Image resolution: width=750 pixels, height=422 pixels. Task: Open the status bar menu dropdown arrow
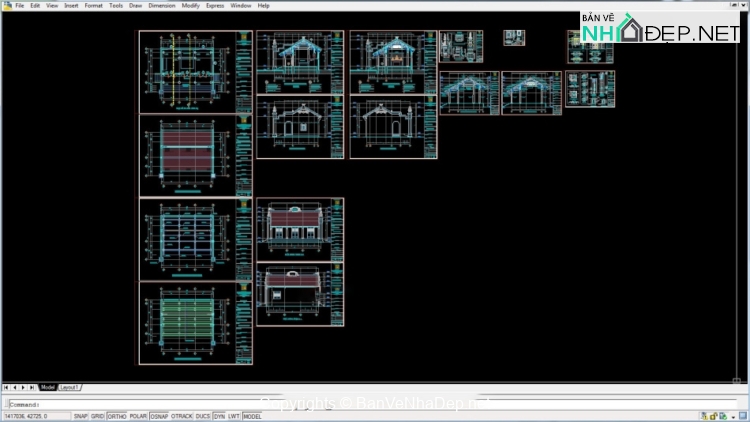coord(733,415)
